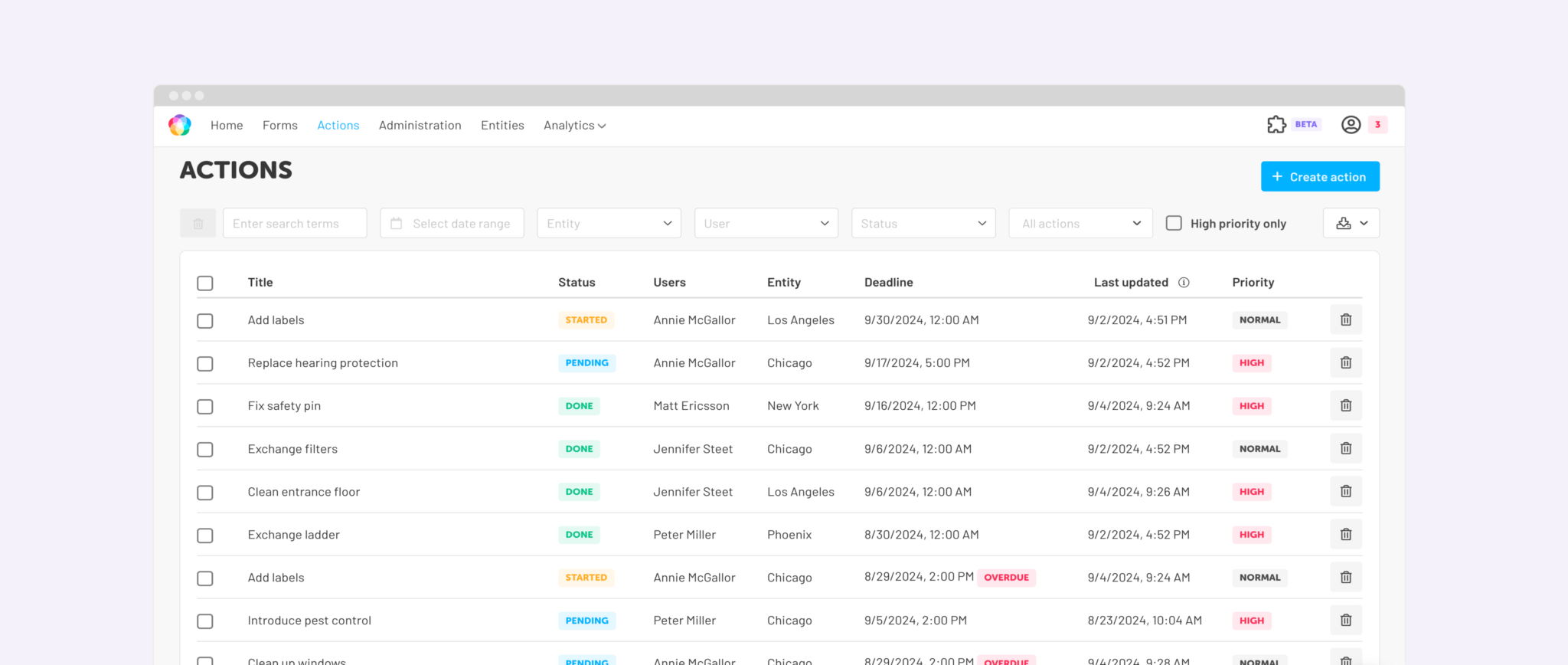
Task: Open the Analytics menu
Action: pyautogui.click(x=574, y=126)
